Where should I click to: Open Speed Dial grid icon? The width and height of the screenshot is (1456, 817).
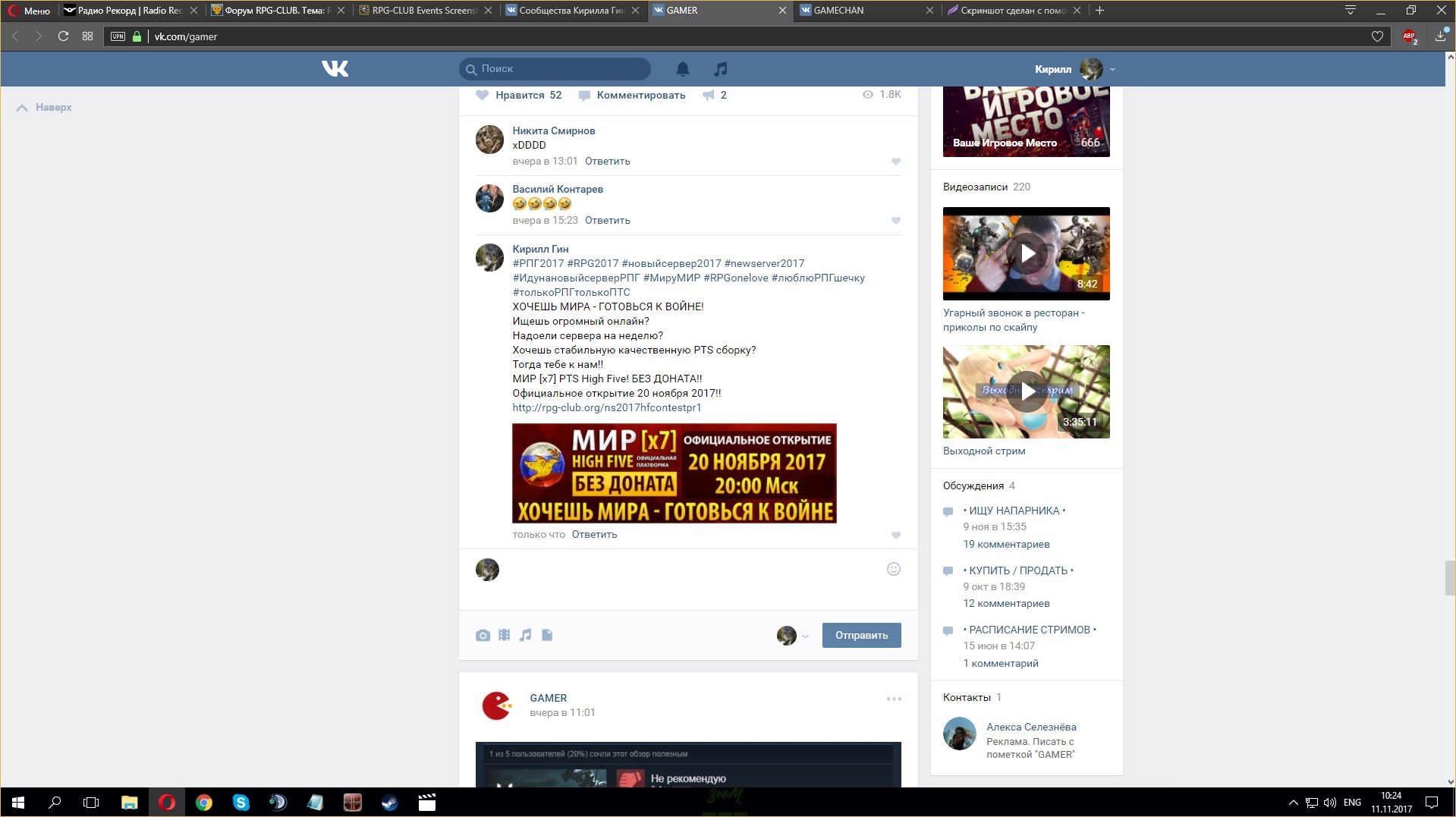click(87, 36)
